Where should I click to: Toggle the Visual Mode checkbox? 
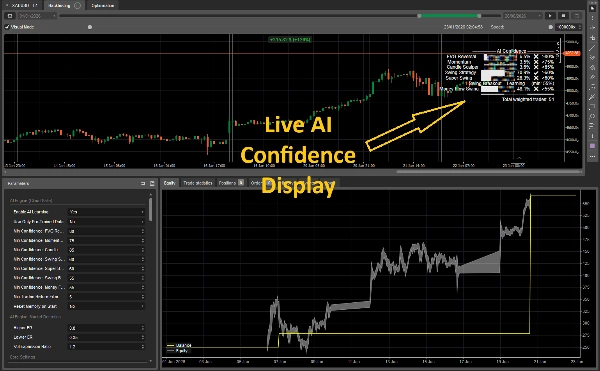tap(7, 27)
